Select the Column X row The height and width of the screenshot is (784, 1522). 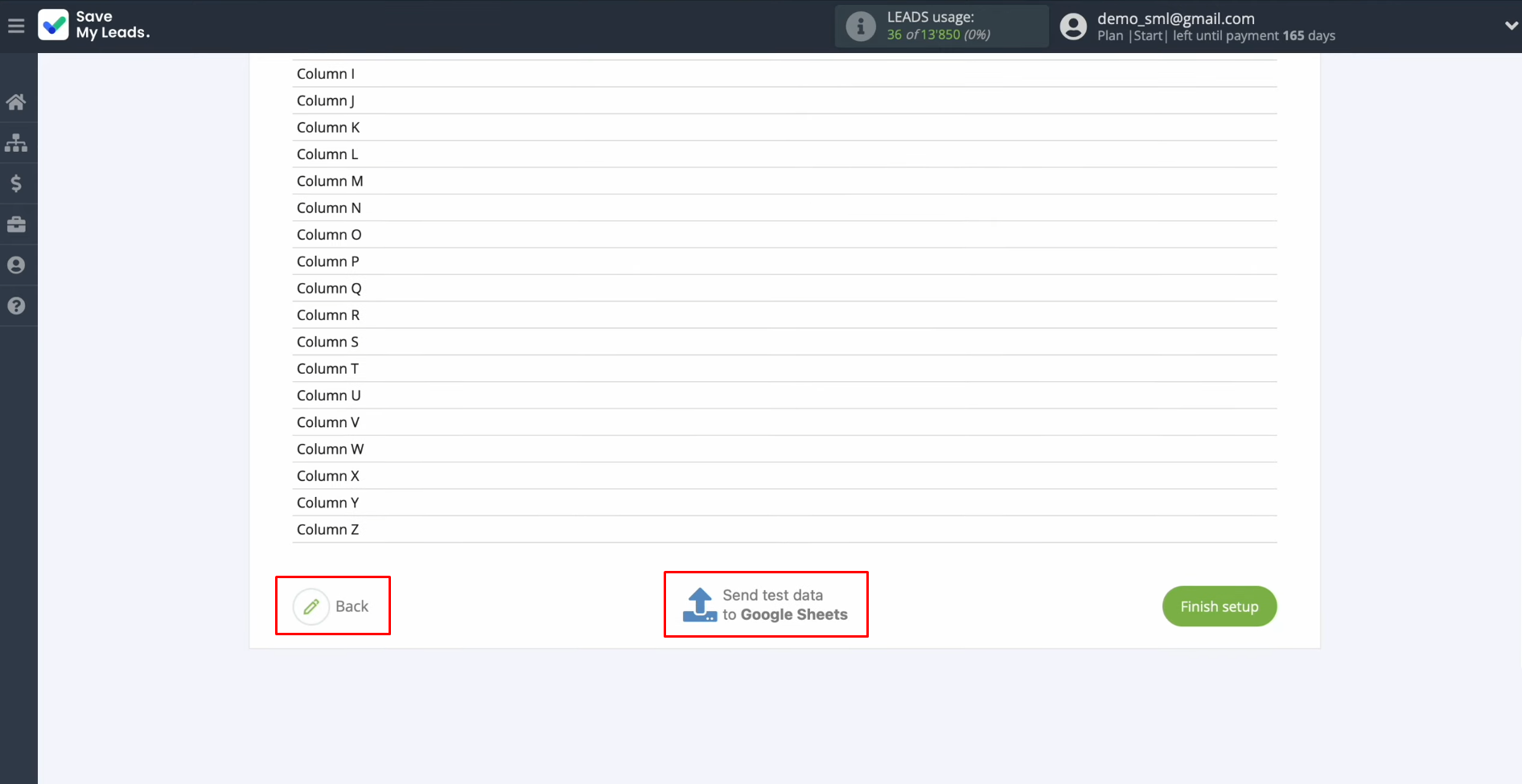[785, 476]
